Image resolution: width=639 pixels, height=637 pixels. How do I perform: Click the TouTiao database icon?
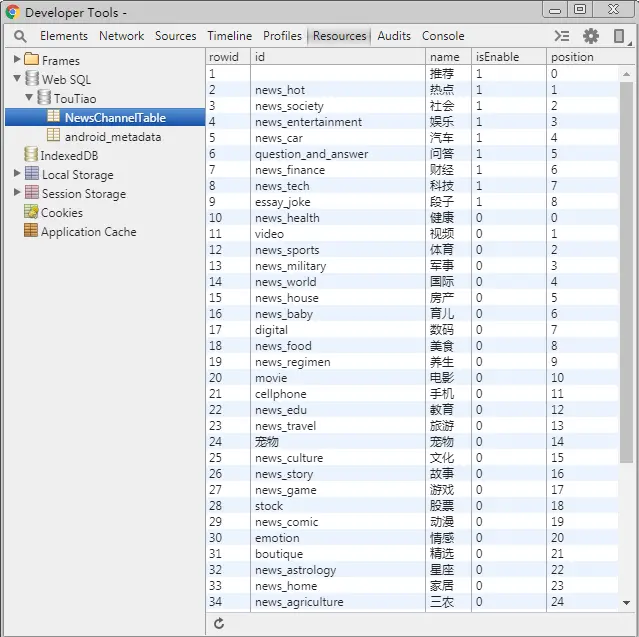click(x=44, y=97)
